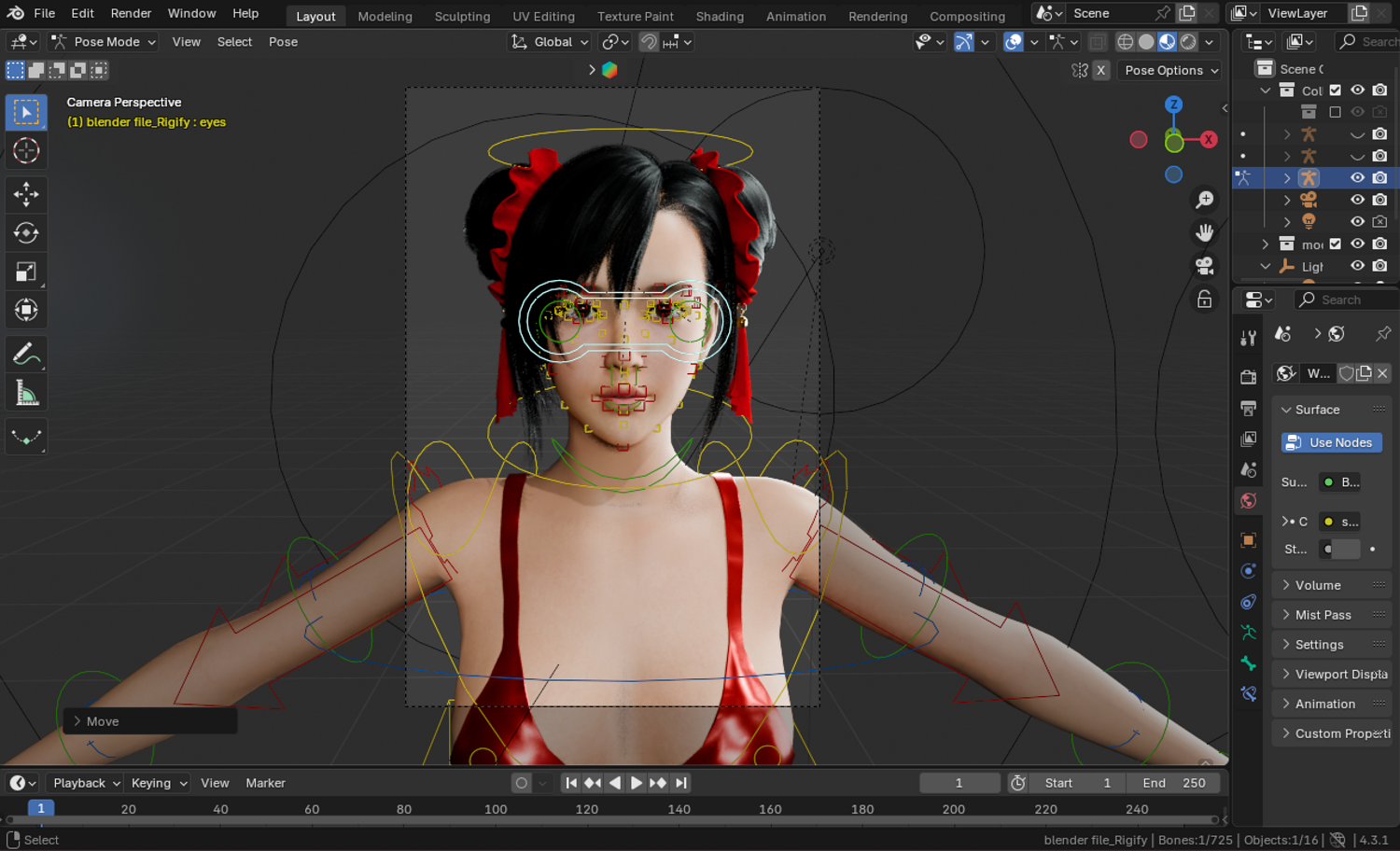
Task: Open the Global orientation dropdown
Action: [x=551, y=42]
